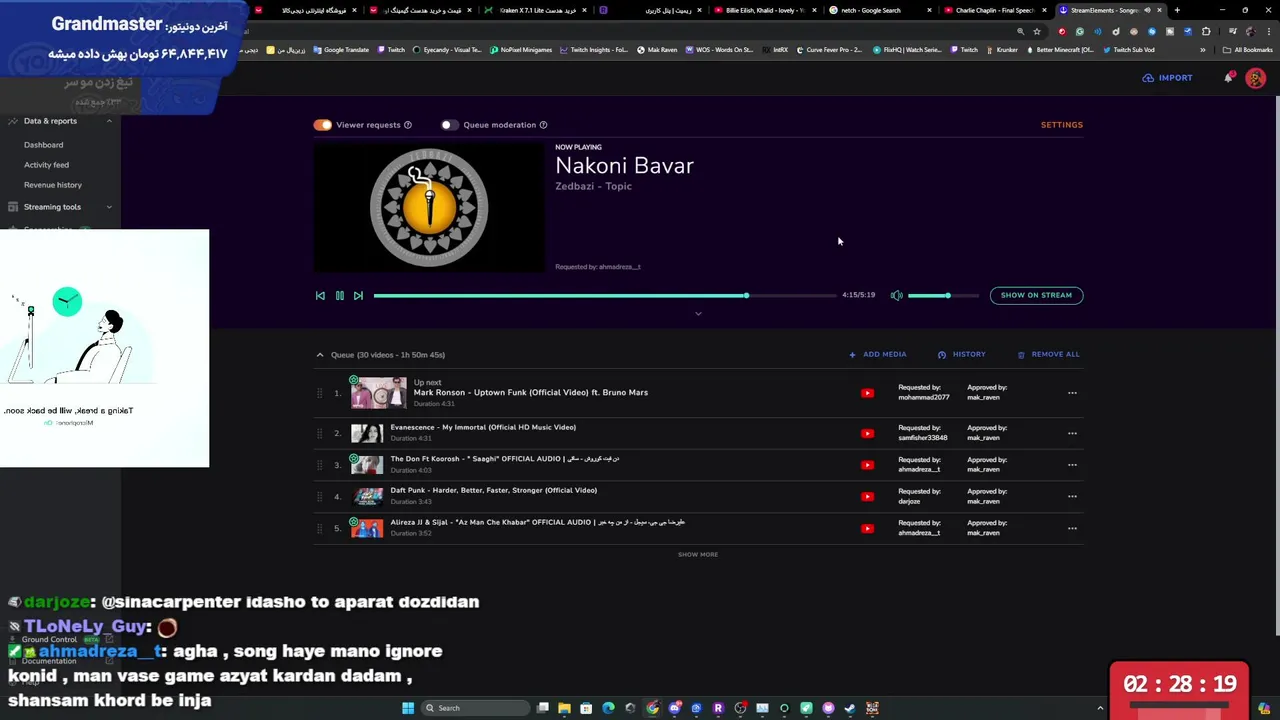Viewport: 1280px width, 720px height.
Task: Click drag handle of the Daft Punk row
Action: [320, 496]
